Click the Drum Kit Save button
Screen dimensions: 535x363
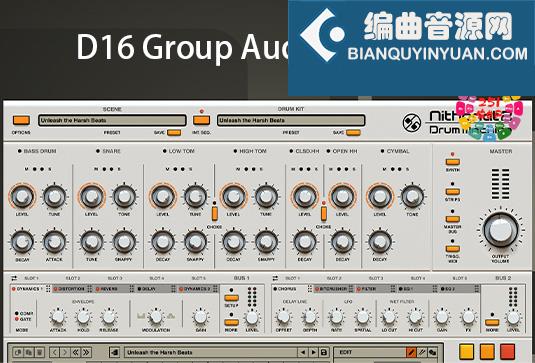pyautogui.click(x=353, y=133)
